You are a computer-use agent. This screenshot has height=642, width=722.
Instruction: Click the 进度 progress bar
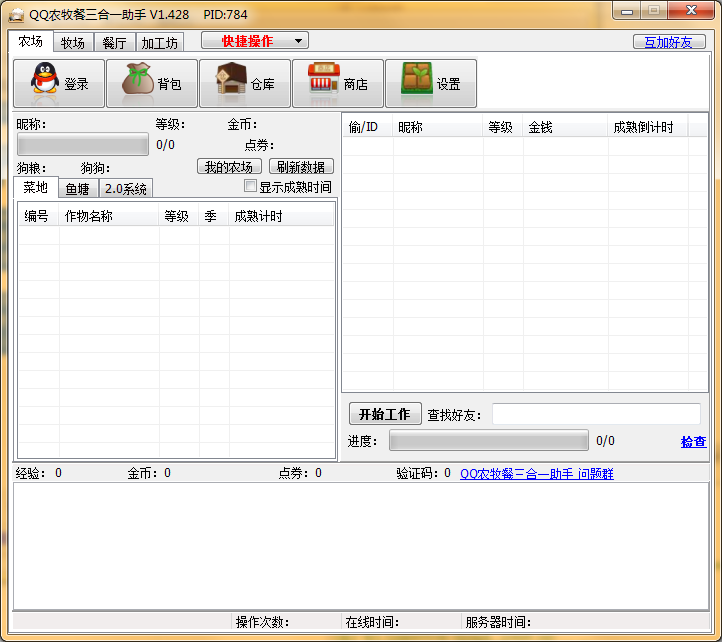[x=488, y=441]
